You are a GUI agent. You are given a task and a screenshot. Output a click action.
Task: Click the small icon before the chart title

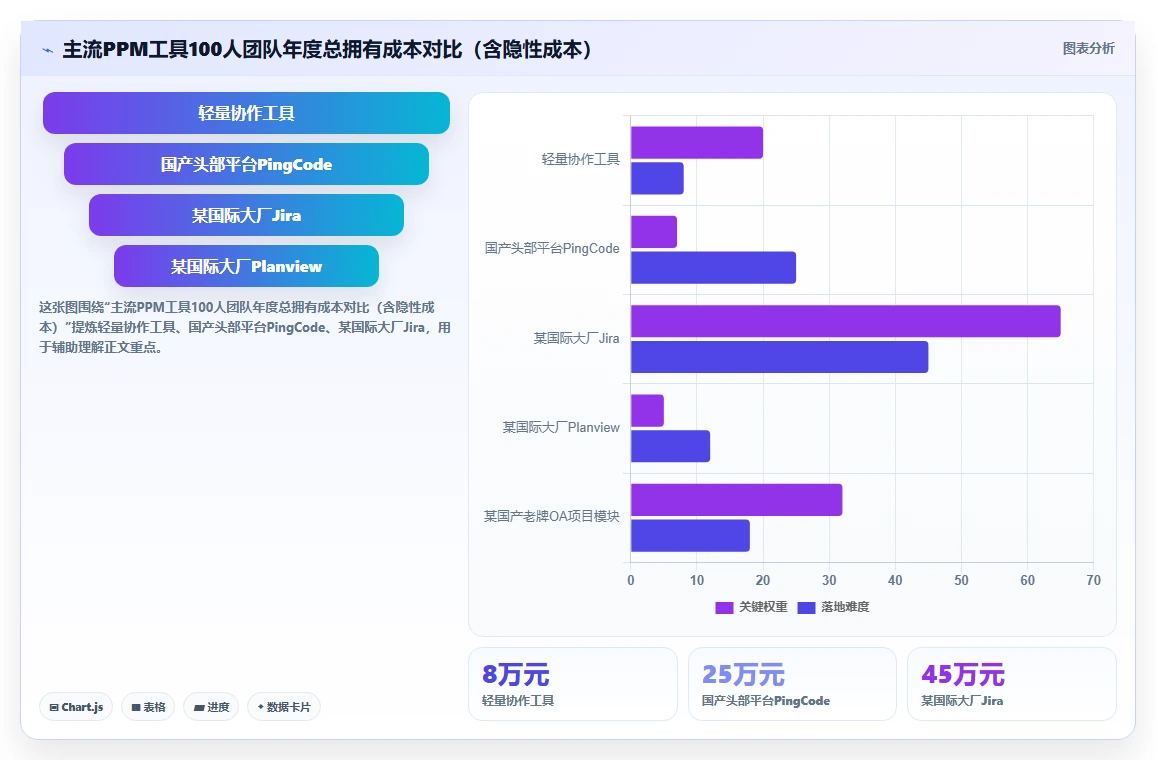48,50
